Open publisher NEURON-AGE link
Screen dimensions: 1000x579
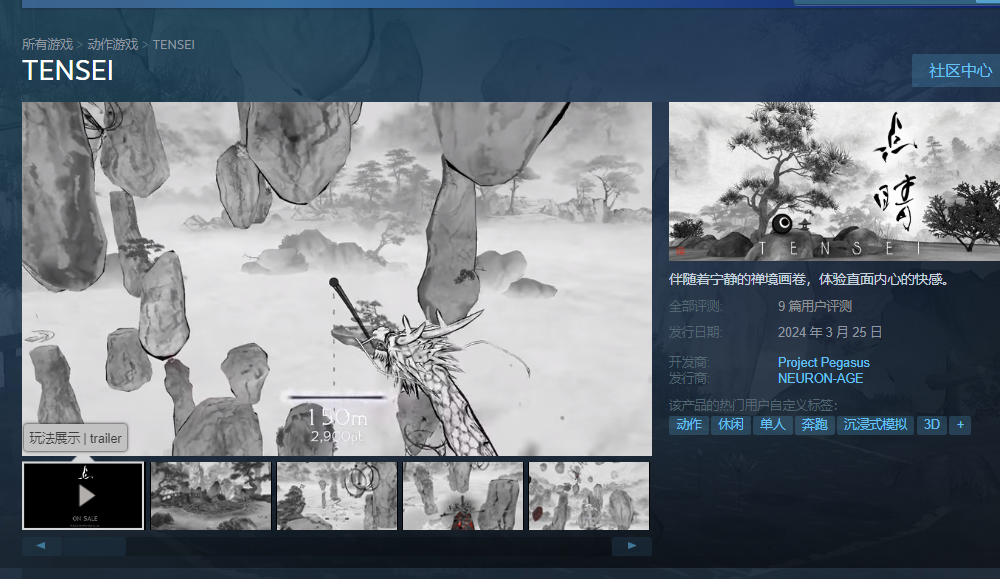click(x=820, y=378)
